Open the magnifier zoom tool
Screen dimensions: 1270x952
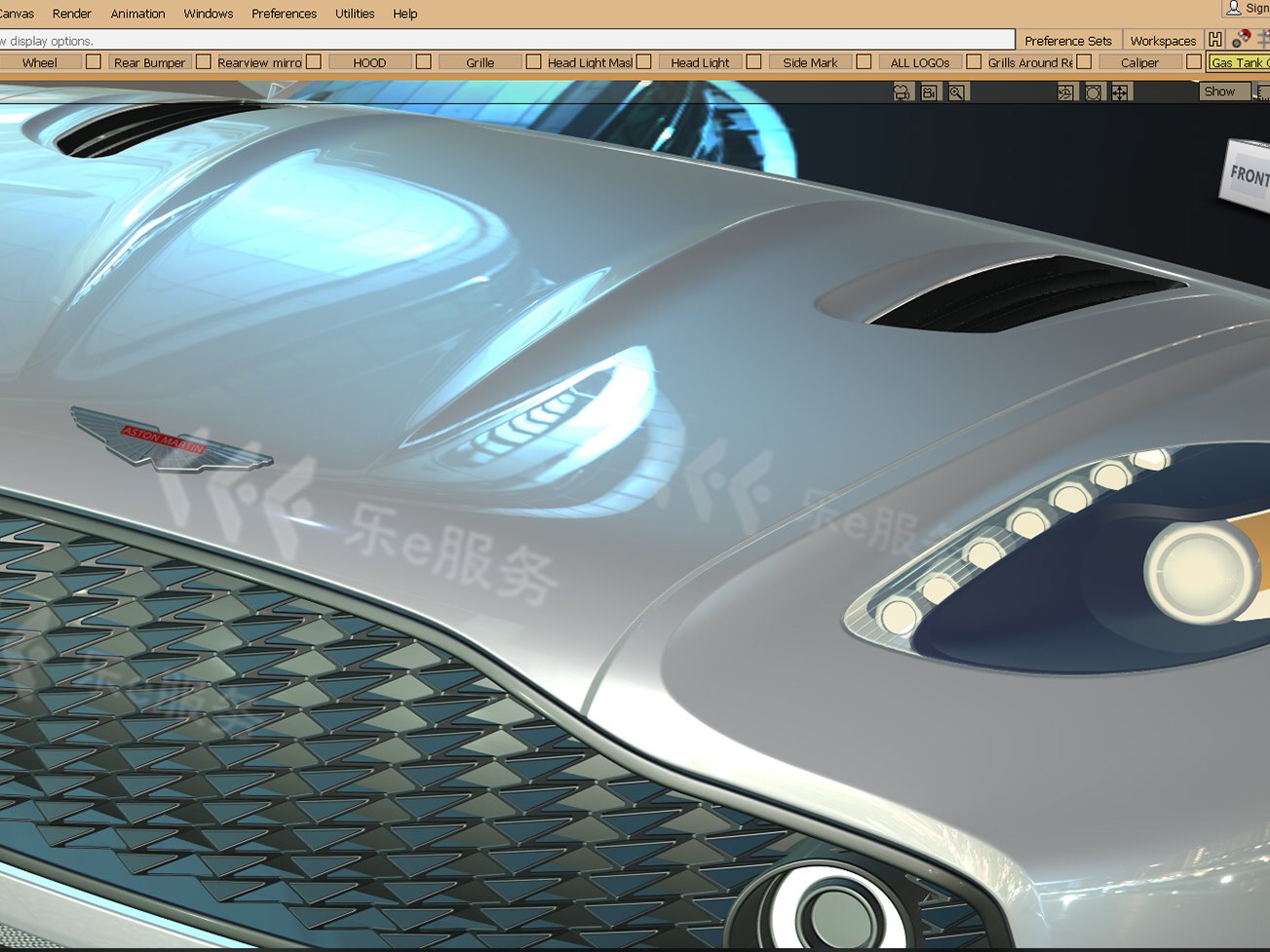point(956,92)
